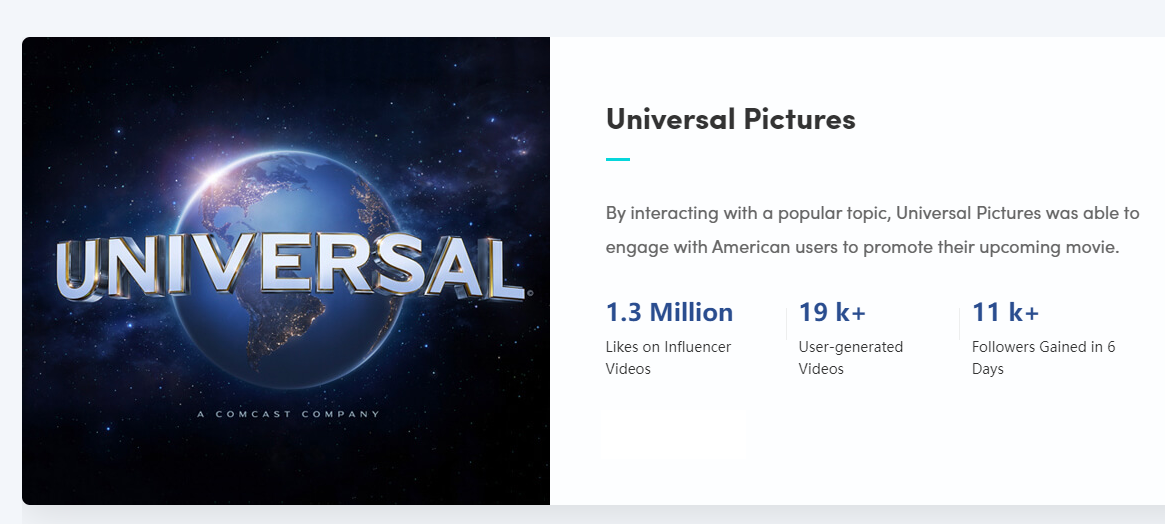Click the cyan accent line under the heading

618,159
